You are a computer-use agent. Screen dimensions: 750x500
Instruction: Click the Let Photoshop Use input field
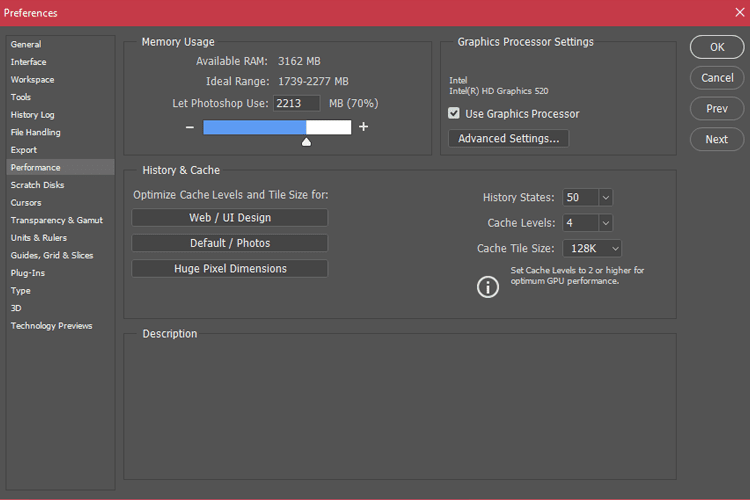296,103
